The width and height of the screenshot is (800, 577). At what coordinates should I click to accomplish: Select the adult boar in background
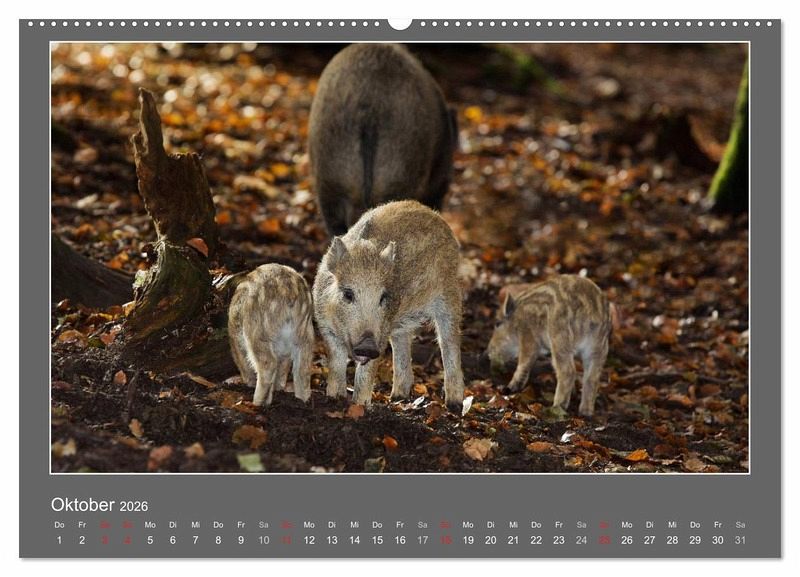[x=382, y=135]
